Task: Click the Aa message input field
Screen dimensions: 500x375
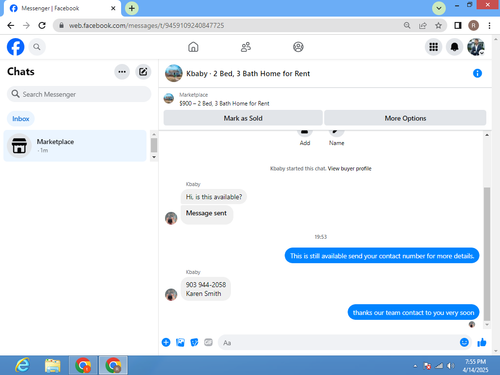Action: 338,343
